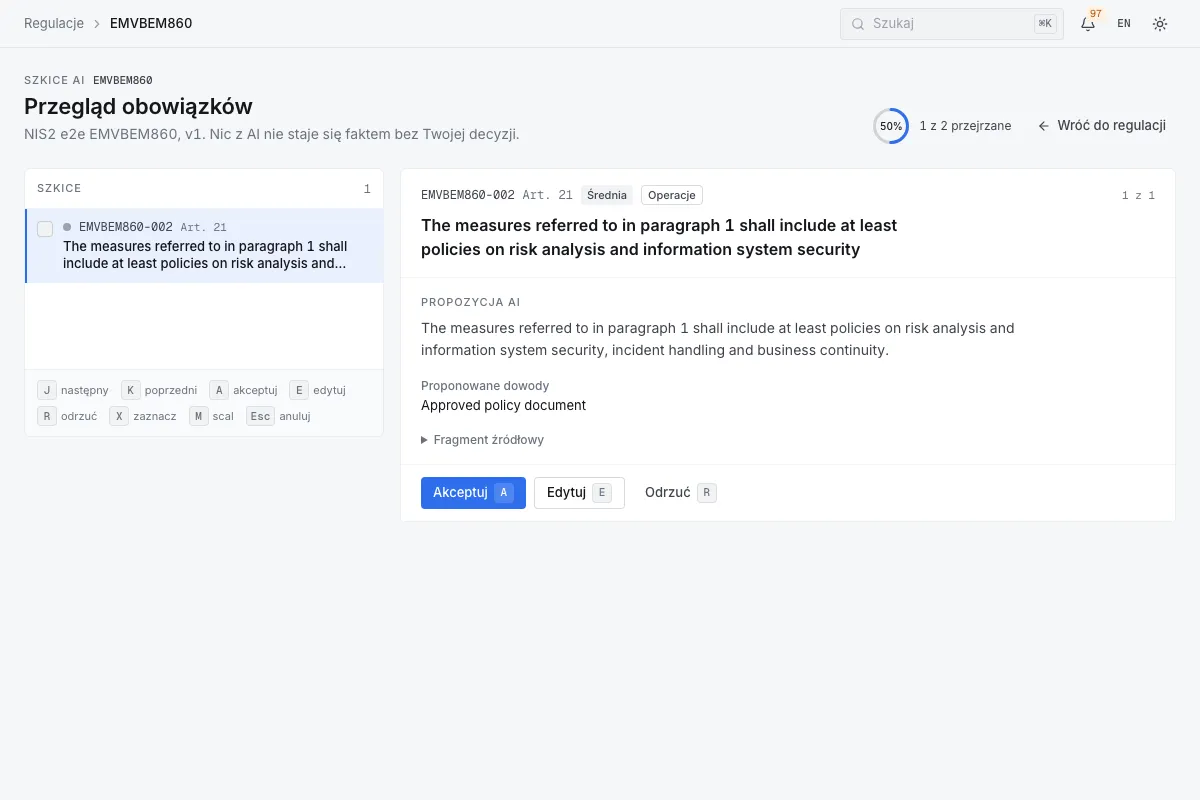This screenshot has width=1200, height=800.
Task: Expand the Fragment źródłowy section
Action: coord(483,440)
